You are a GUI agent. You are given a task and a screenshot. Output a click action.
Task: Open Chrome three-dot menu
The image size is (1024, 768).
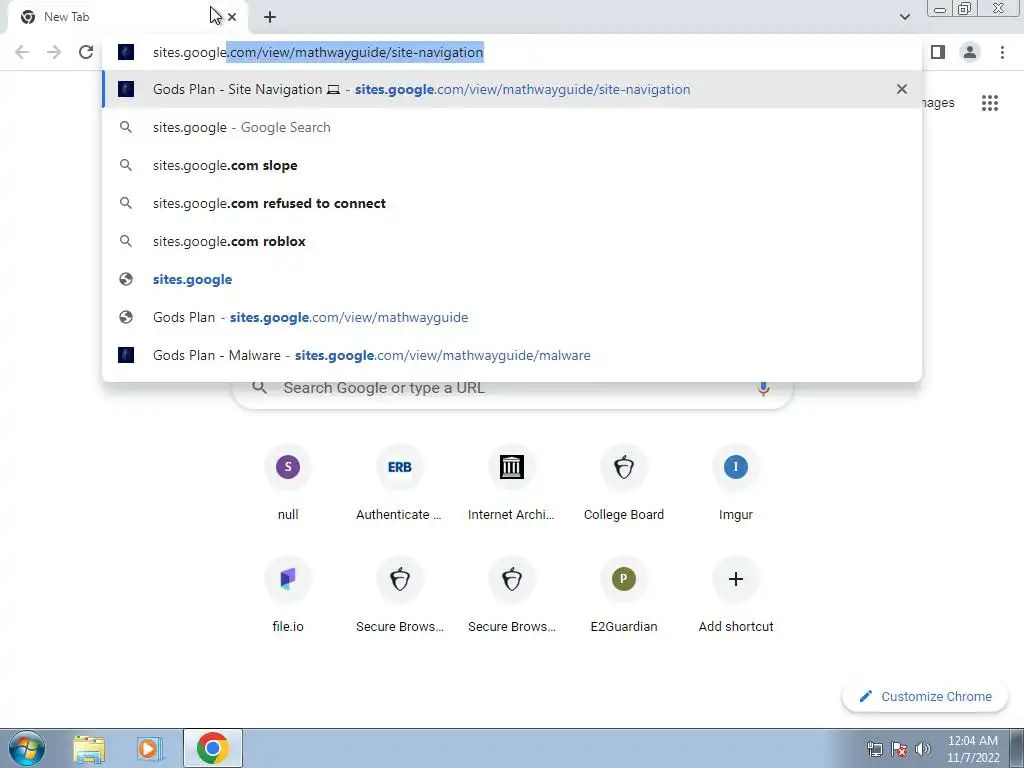(1002, 52)
